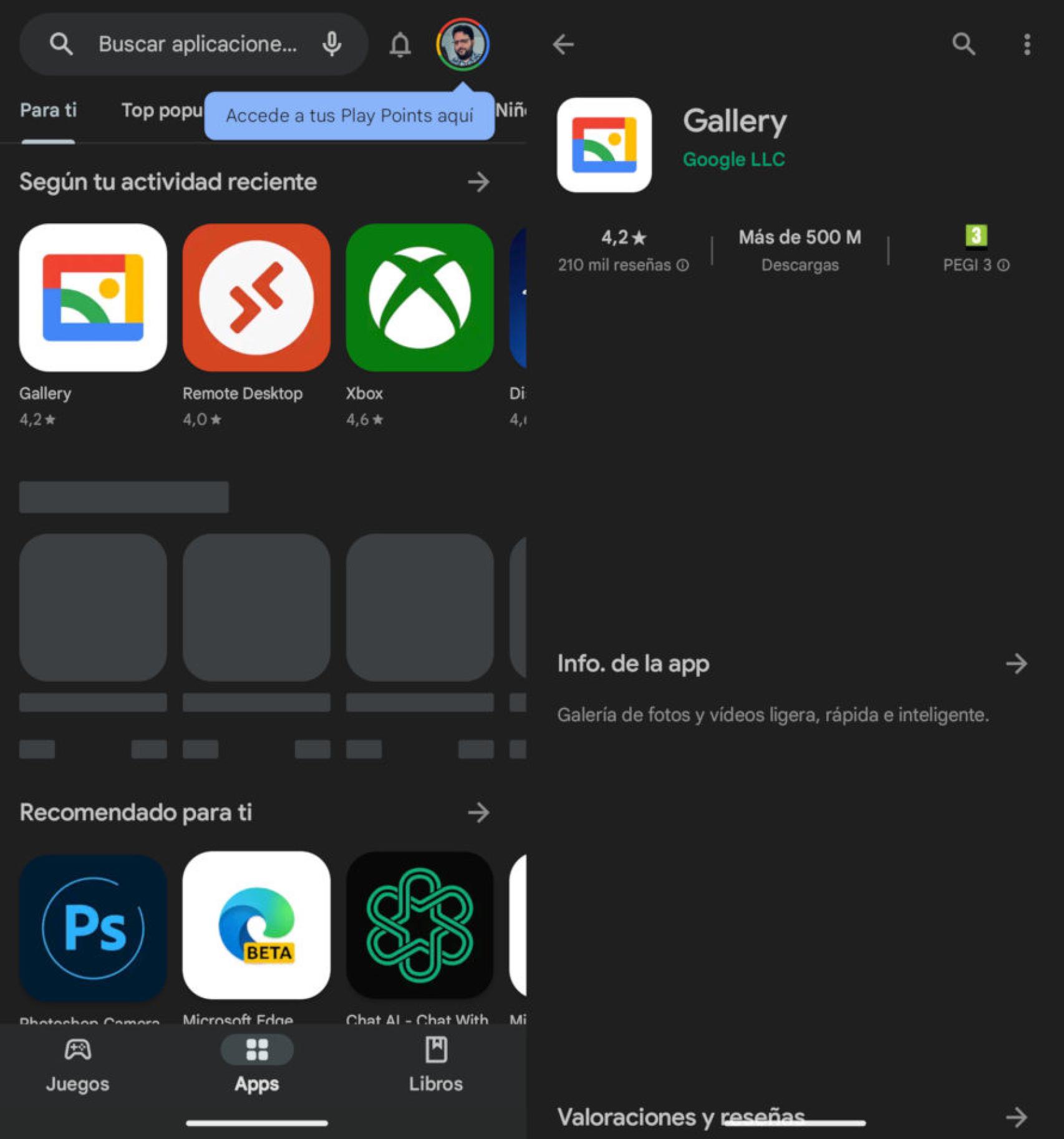Go to the Juegos bottom tab
1064x1139 pixels.
pos(77,1065)
